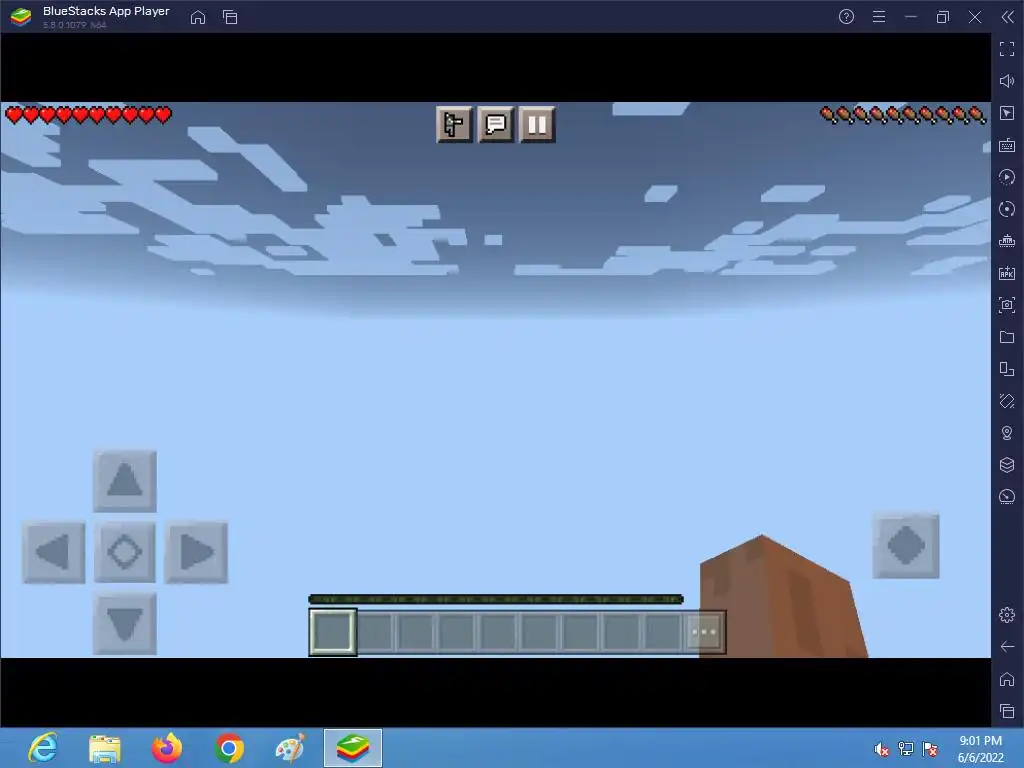The image size is (1024, 768).
Task: Tap the move forward arrow on the D-pad
Action: point(125,481)
